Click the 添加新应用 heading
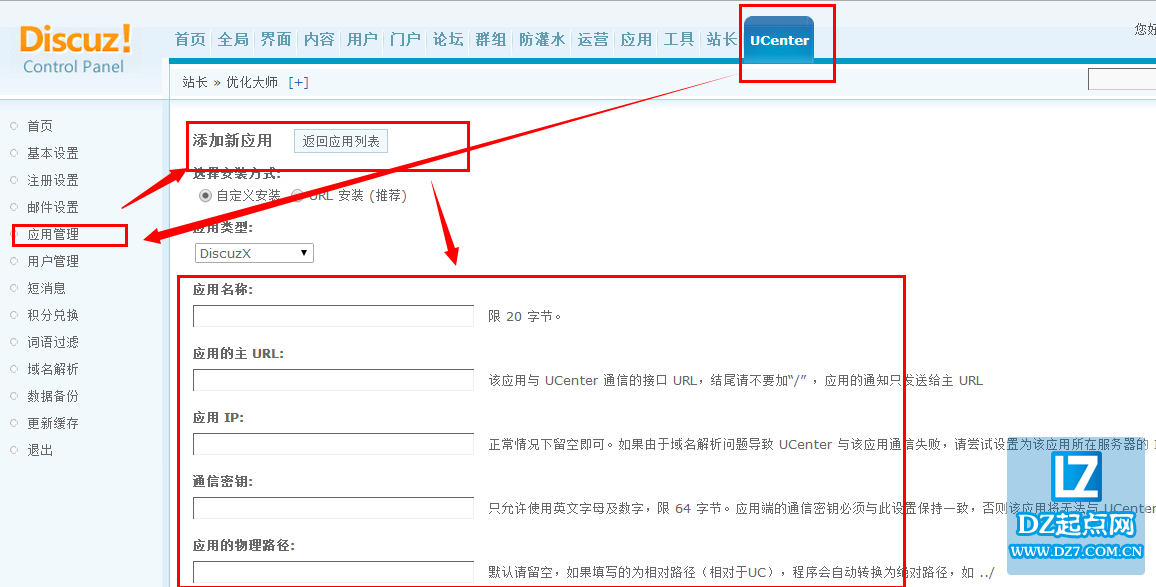1156x587 pixels. (232, 141)
